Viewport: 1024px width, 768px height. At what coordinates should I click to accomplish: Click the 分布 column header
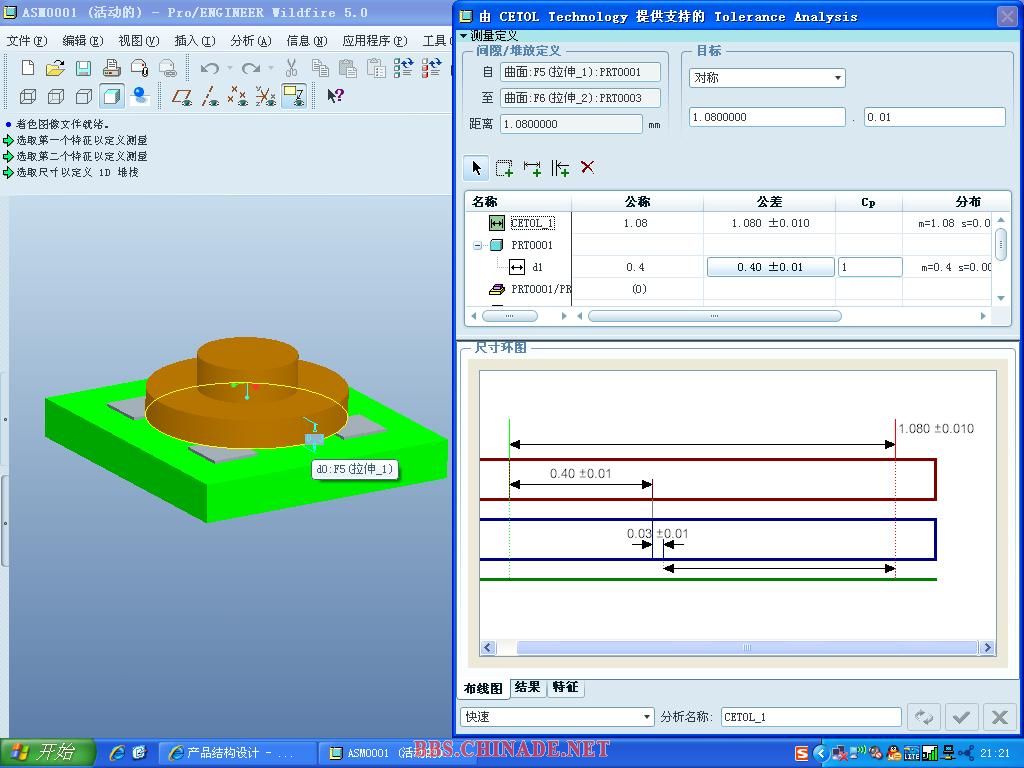(x=968, y=202)
